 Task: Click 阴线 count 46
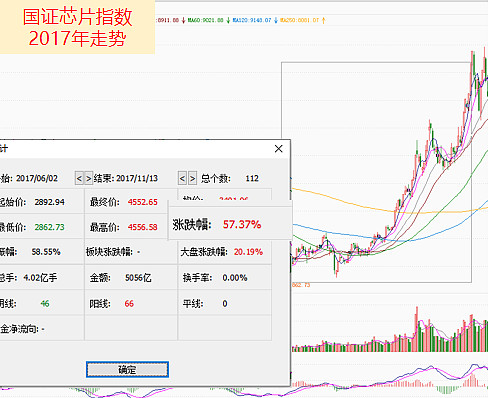(45, 304)
